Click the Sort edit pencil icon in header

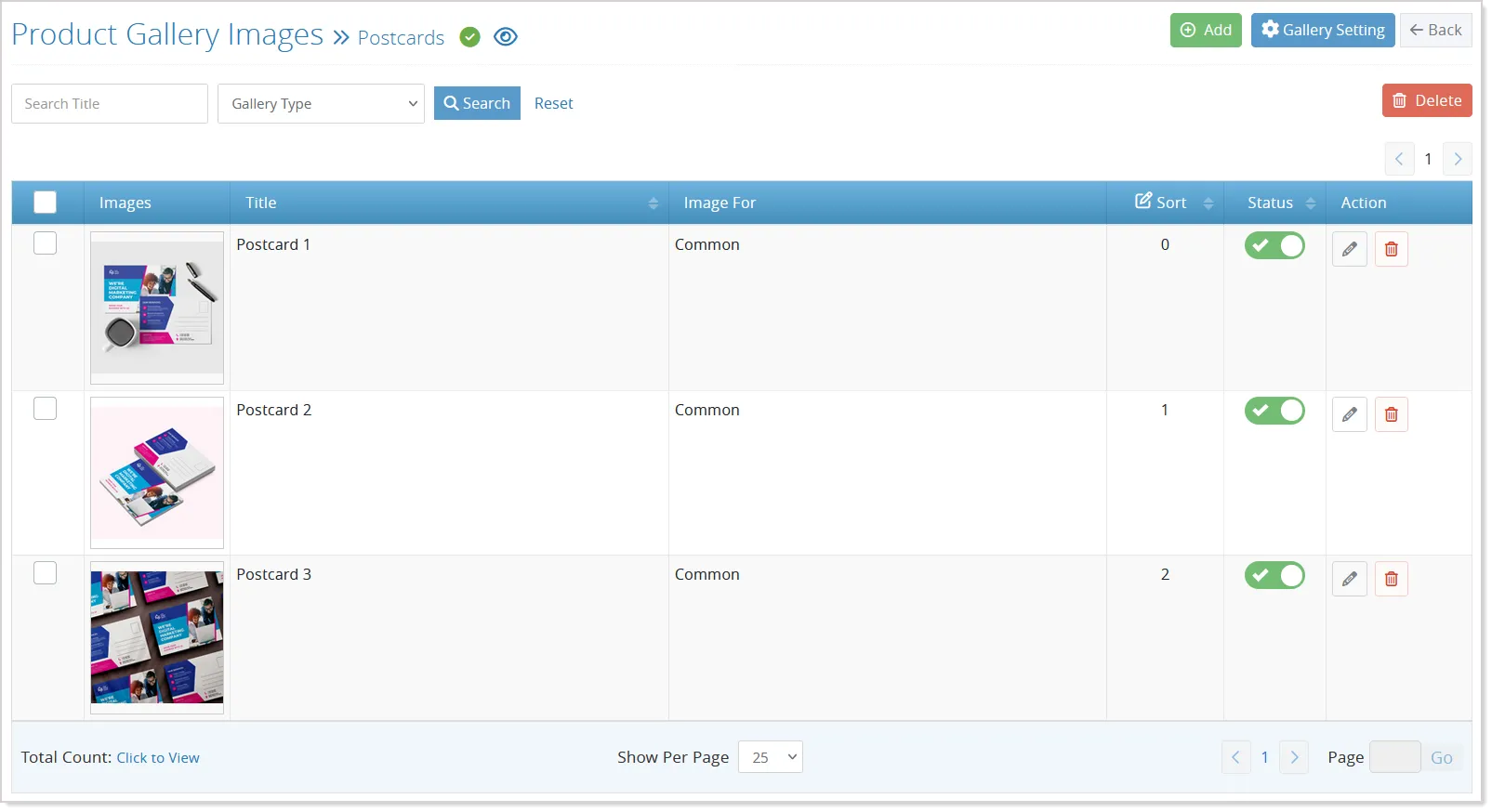point(1143,201)
